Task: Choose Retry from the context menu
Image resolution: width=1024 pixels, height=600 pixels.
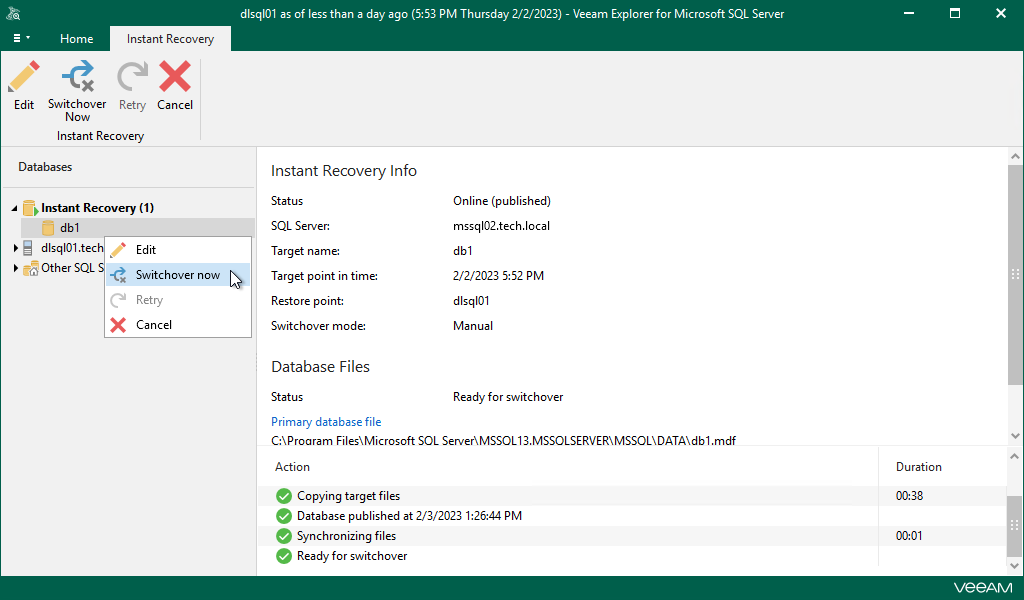Action: click(x=178, y=300)
